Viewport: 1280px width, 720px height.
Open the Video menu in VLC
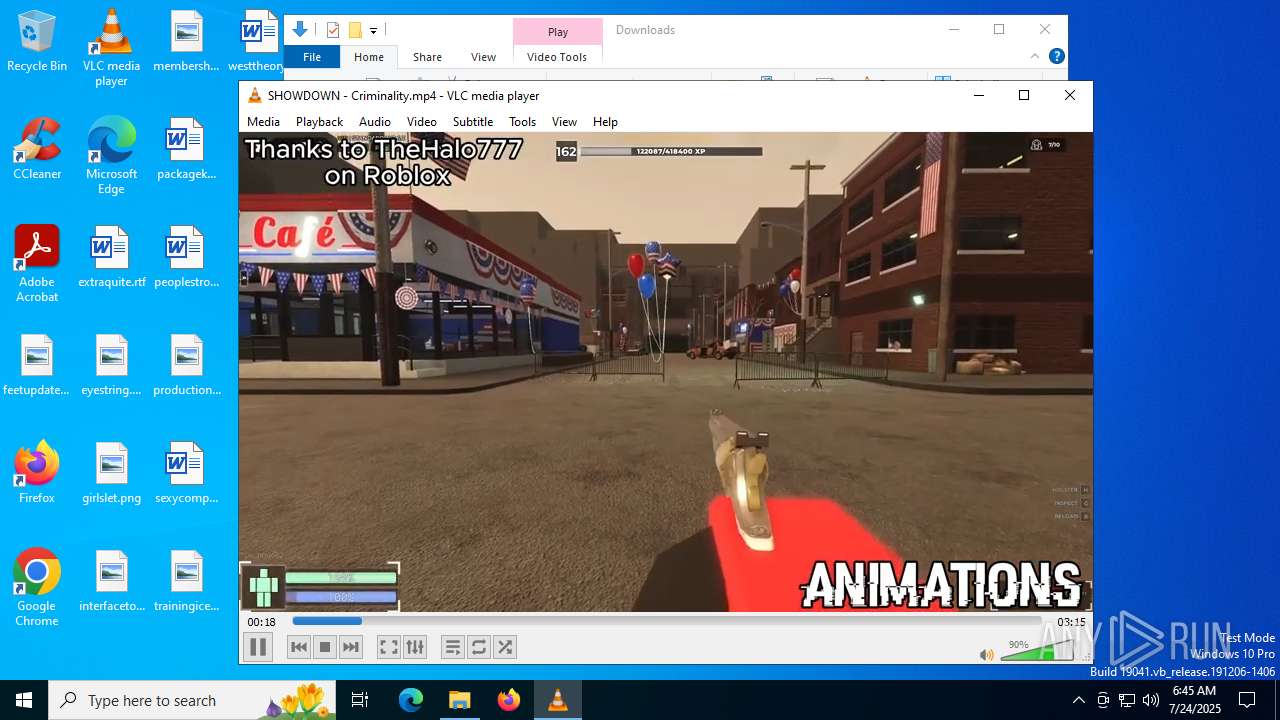421,121
